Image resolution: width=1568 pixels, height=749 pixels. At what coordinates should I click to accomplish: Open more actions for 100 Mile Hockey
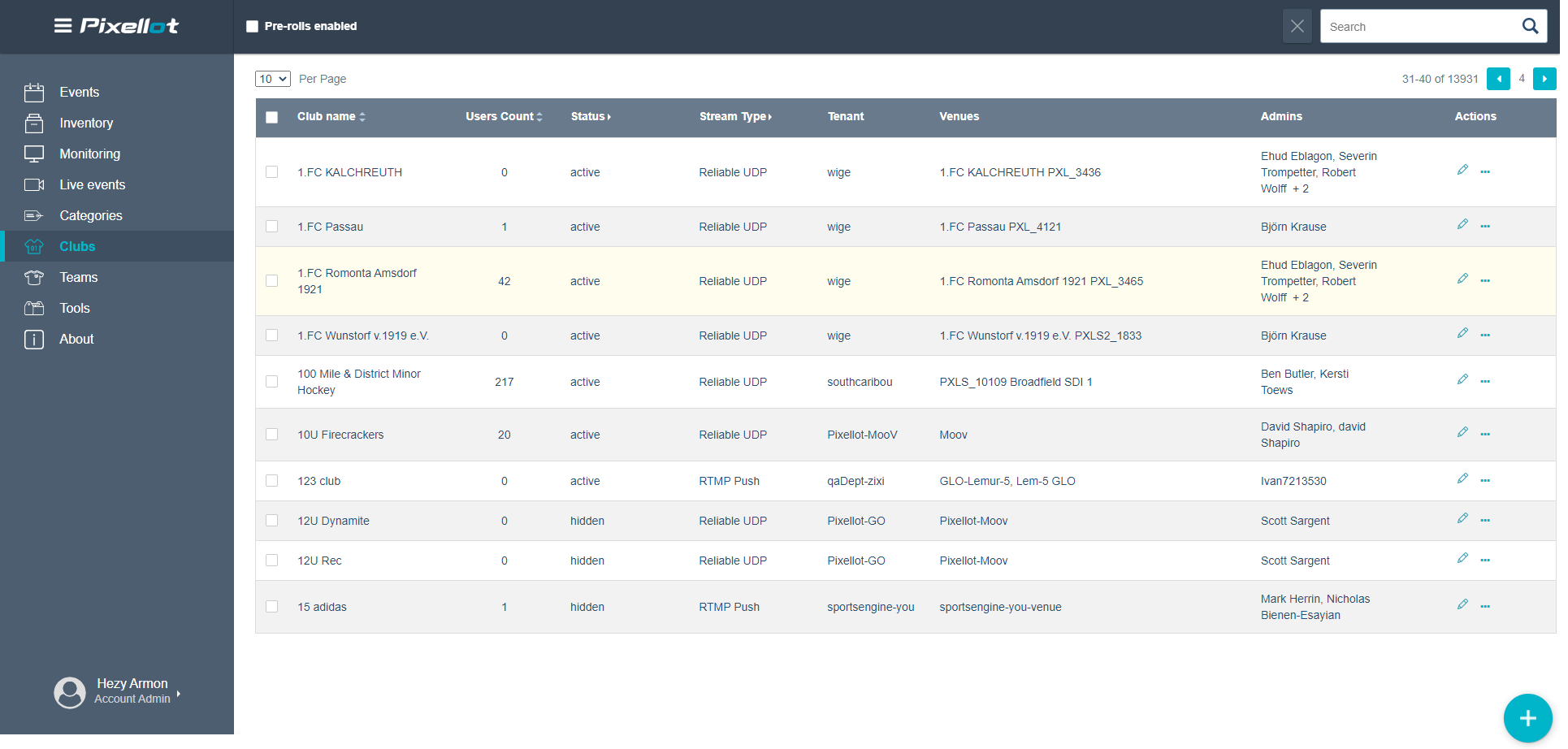[x=1485, y=382]
